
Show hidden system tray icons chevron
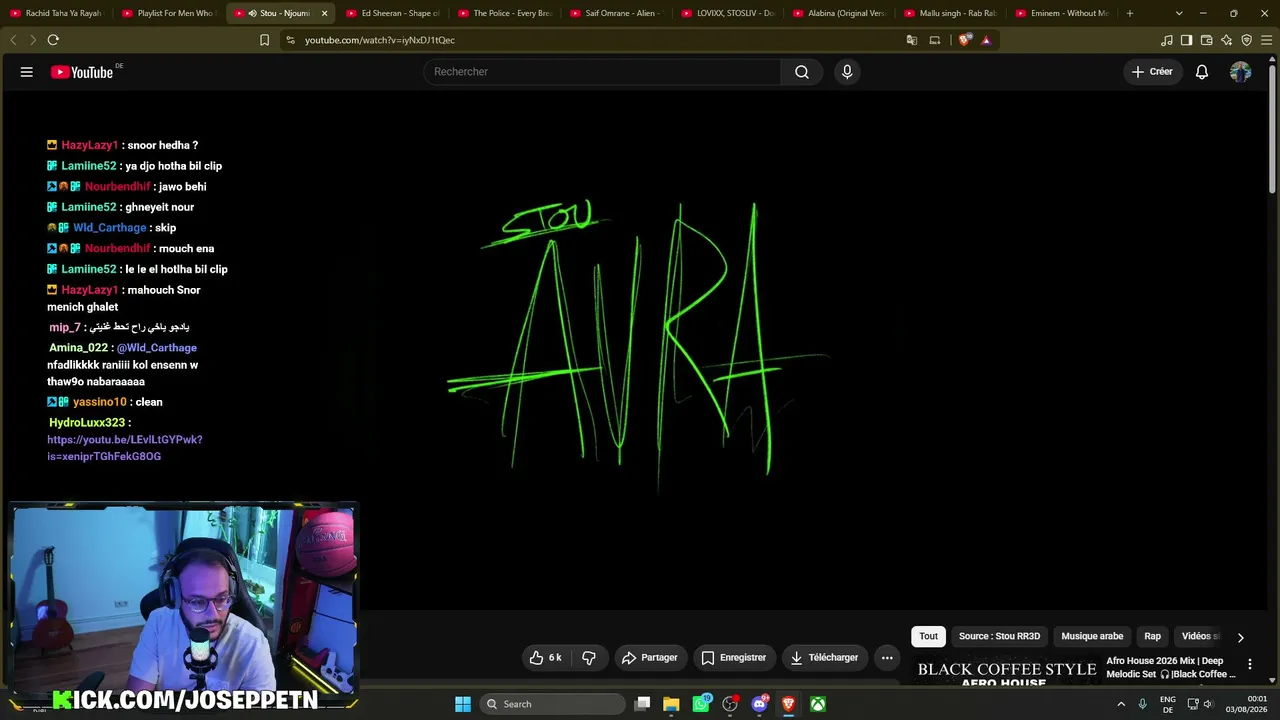(1120, 704)
